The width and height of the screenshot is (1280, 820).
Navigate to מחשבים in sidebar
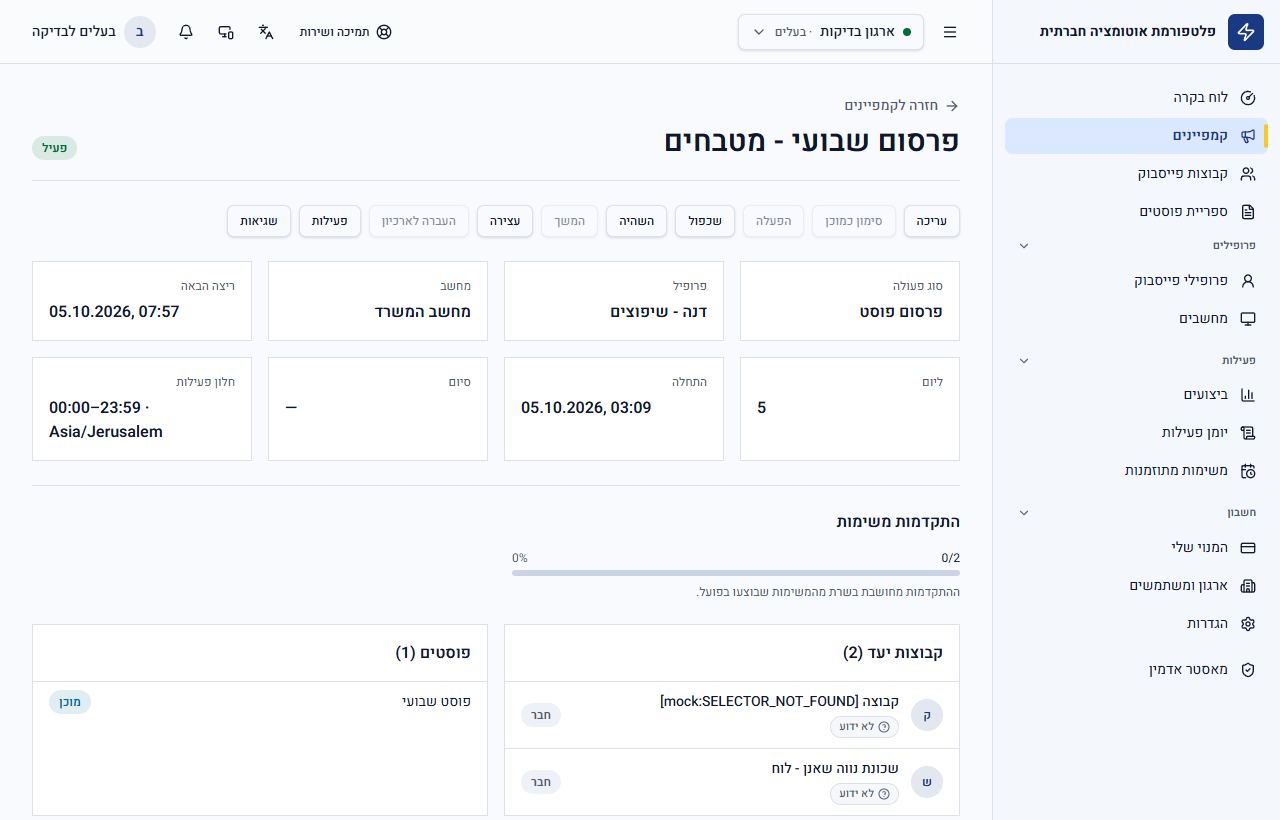click(1136, 319)
